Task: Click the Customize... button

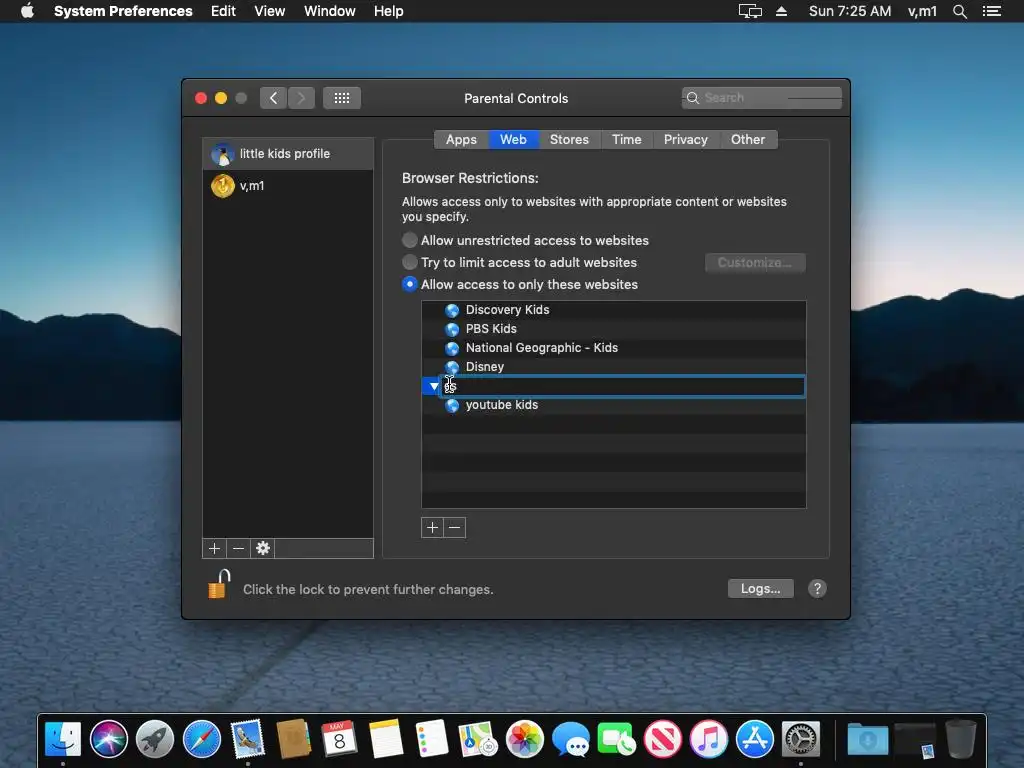Action: coord(755,263)
